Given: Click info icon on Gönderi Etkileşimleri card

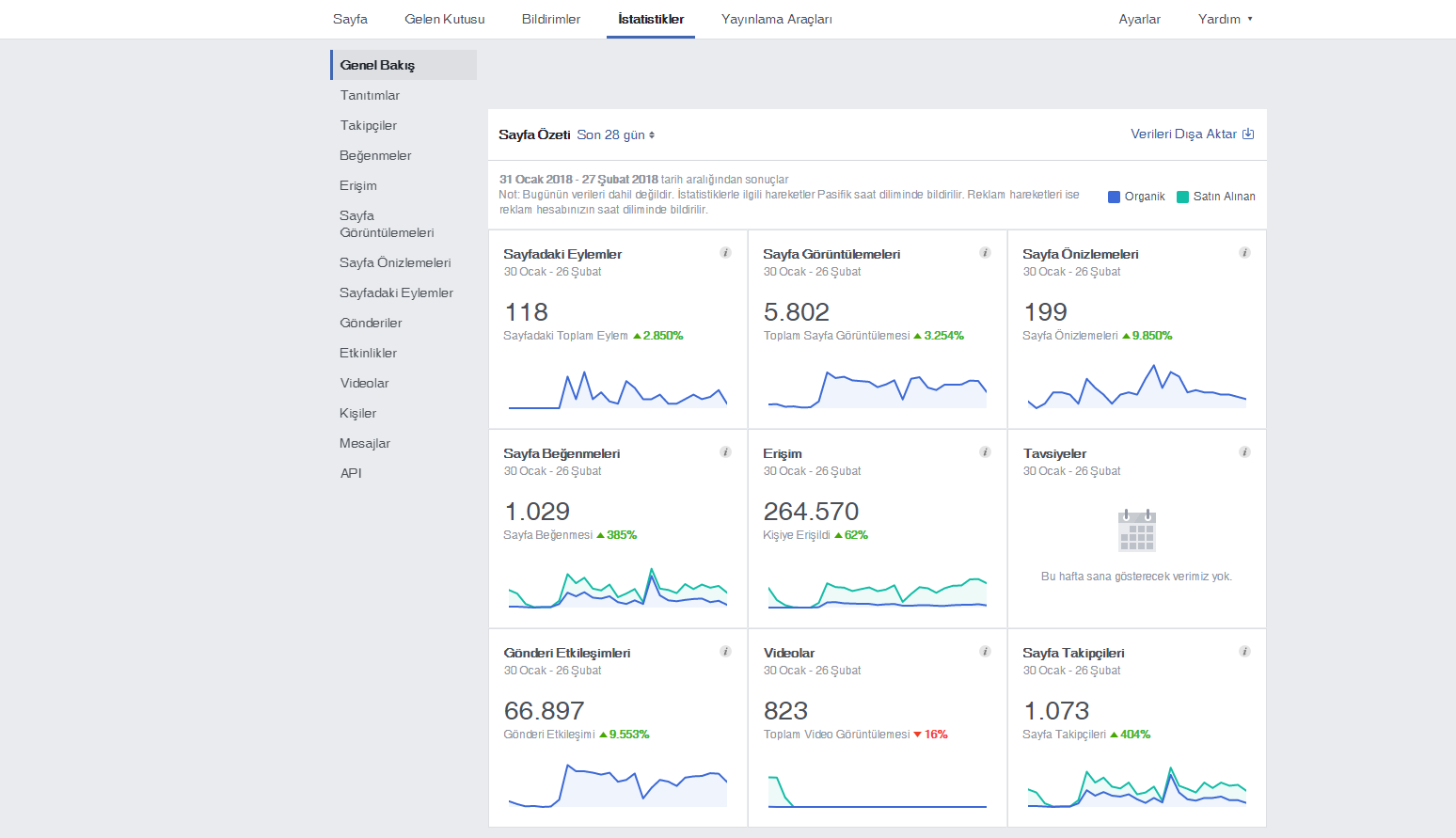Looking at the screenshot, I should tap(725, 651).
